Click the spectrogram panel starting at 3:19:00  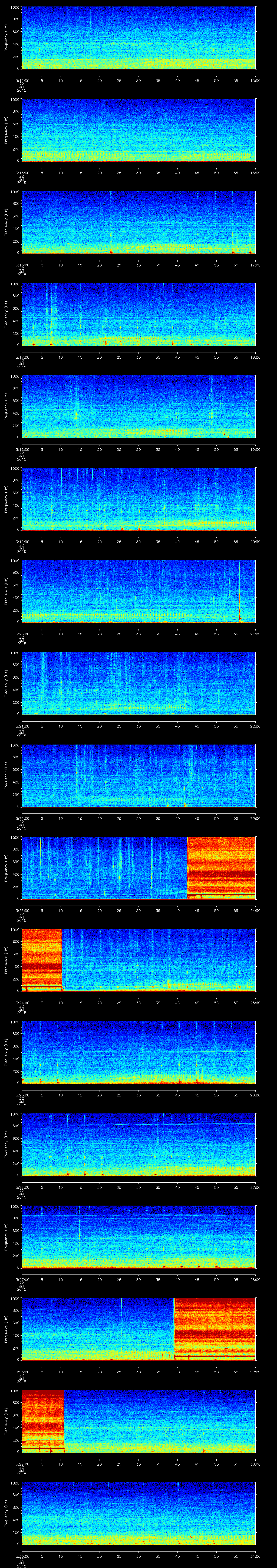click(138, 499)
